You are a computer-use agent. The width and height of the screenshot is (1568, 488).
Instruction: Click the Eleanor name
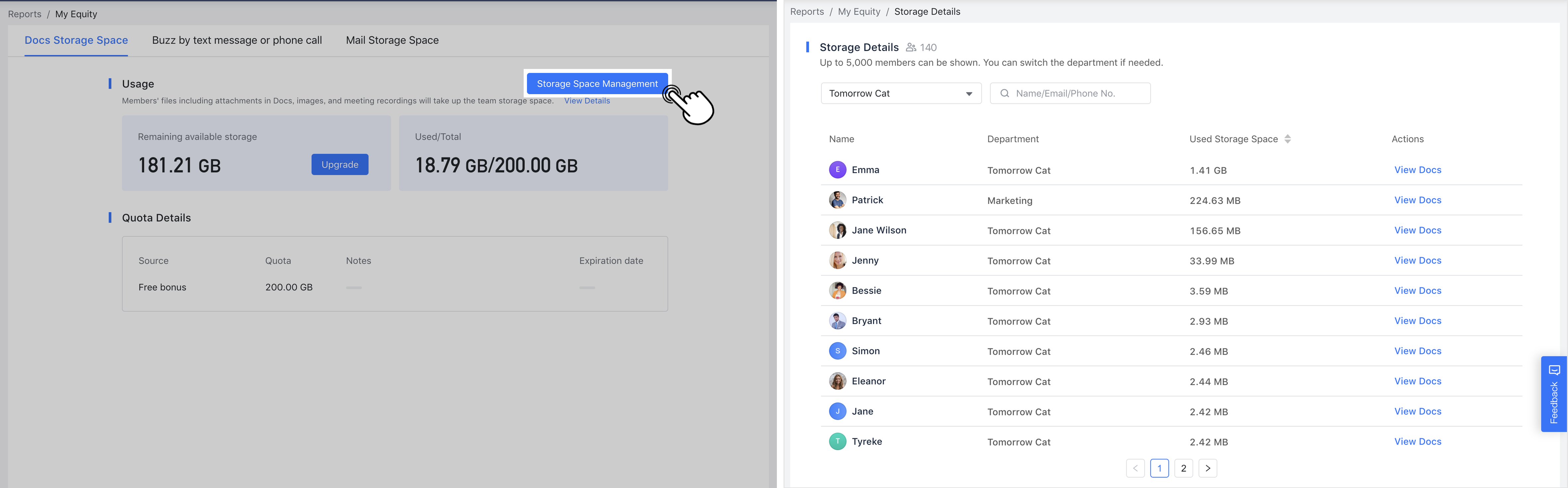tap(869, 381)
